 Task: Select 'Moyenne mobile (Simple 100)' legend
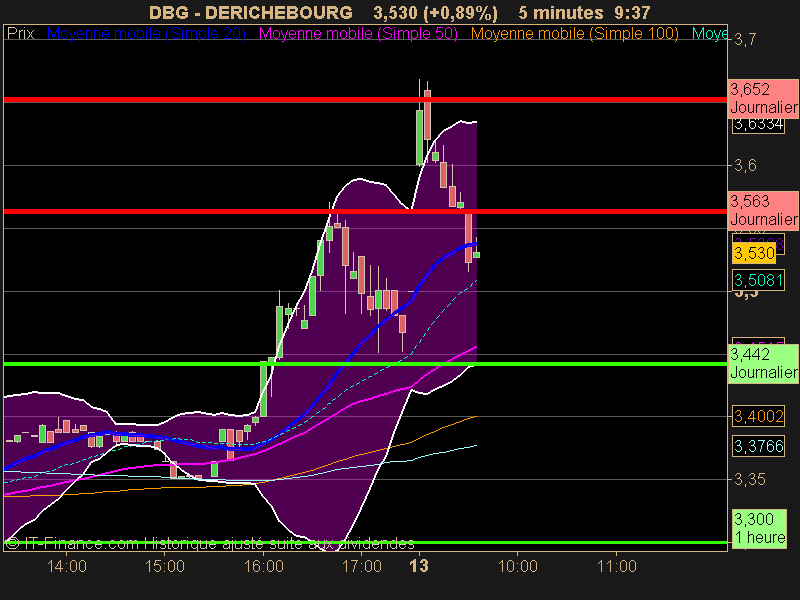click(x=574, y=34)
